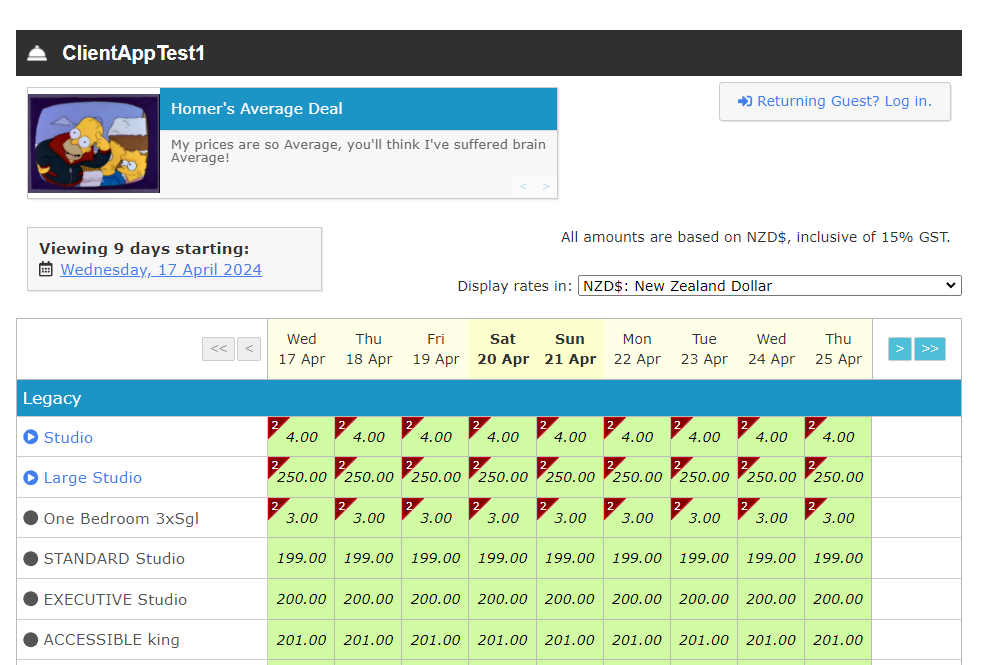Click the circle icon beside One Bedroom 3xSgl
The height and width of the screenshot is (665, 983).
coord(31,518)
